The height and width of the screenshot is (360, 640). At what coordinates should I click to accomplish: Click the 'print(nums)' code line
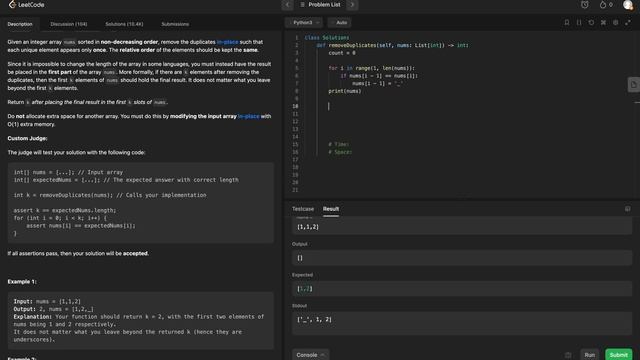344,91
